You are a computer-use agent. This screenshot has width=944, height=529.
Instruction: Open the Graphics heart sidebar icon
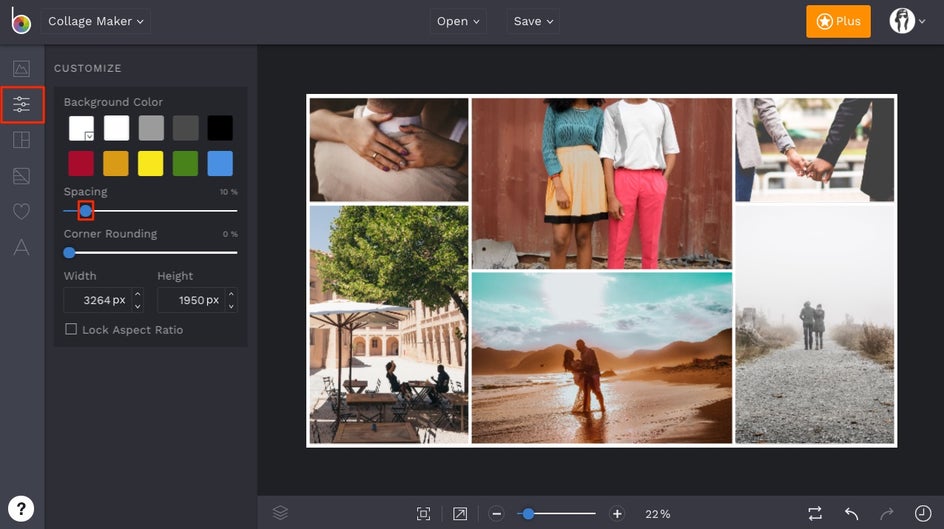21,212
